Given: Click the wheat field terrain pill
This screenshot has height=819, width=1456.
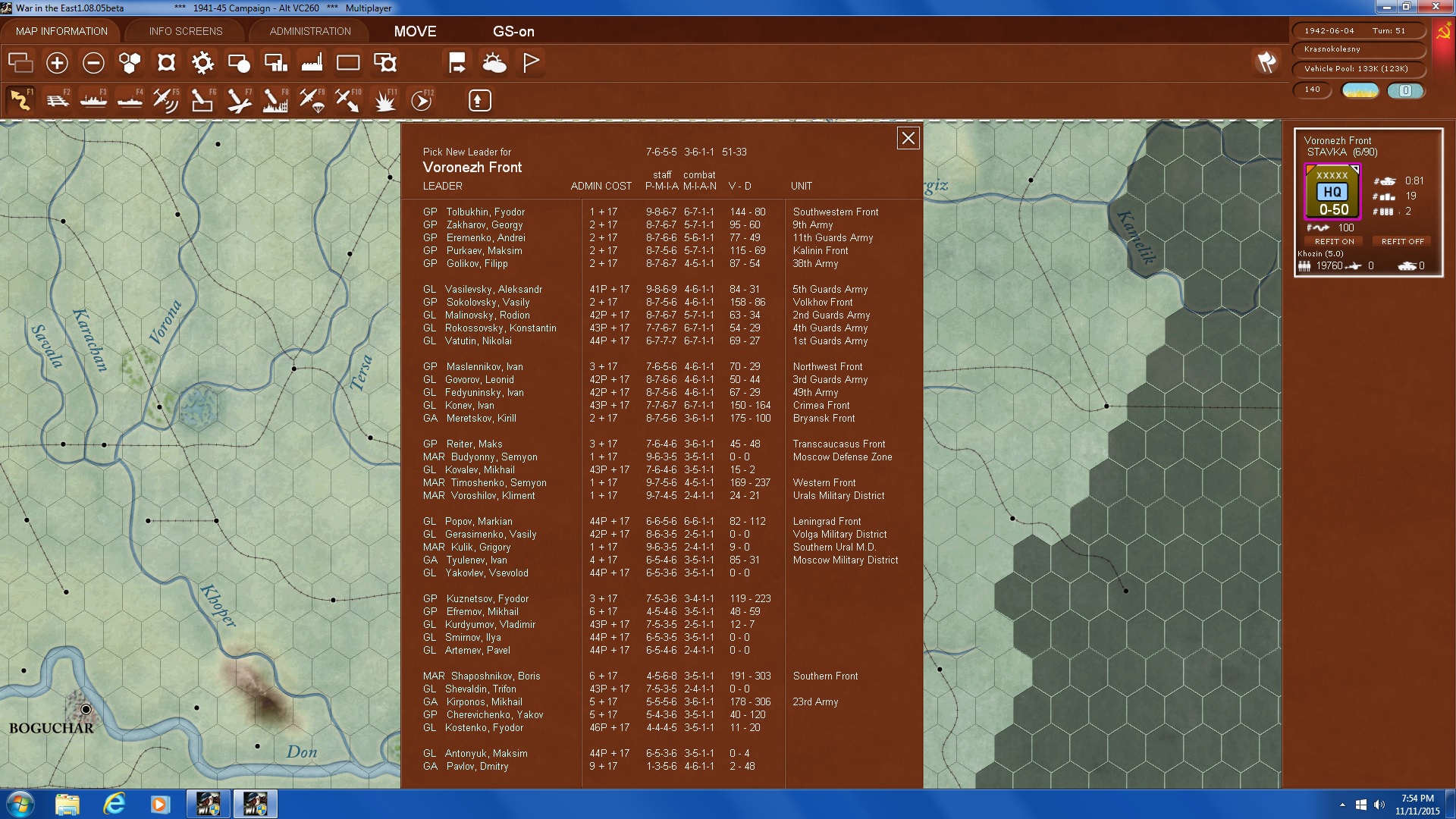Looking at the screenshot, I should 1360,90.
